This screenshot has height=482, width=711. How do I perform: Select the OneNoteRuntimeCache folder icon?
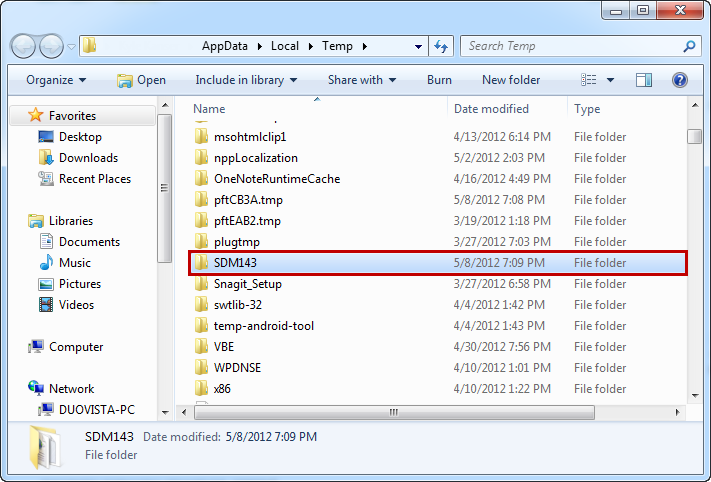(201, 178)
